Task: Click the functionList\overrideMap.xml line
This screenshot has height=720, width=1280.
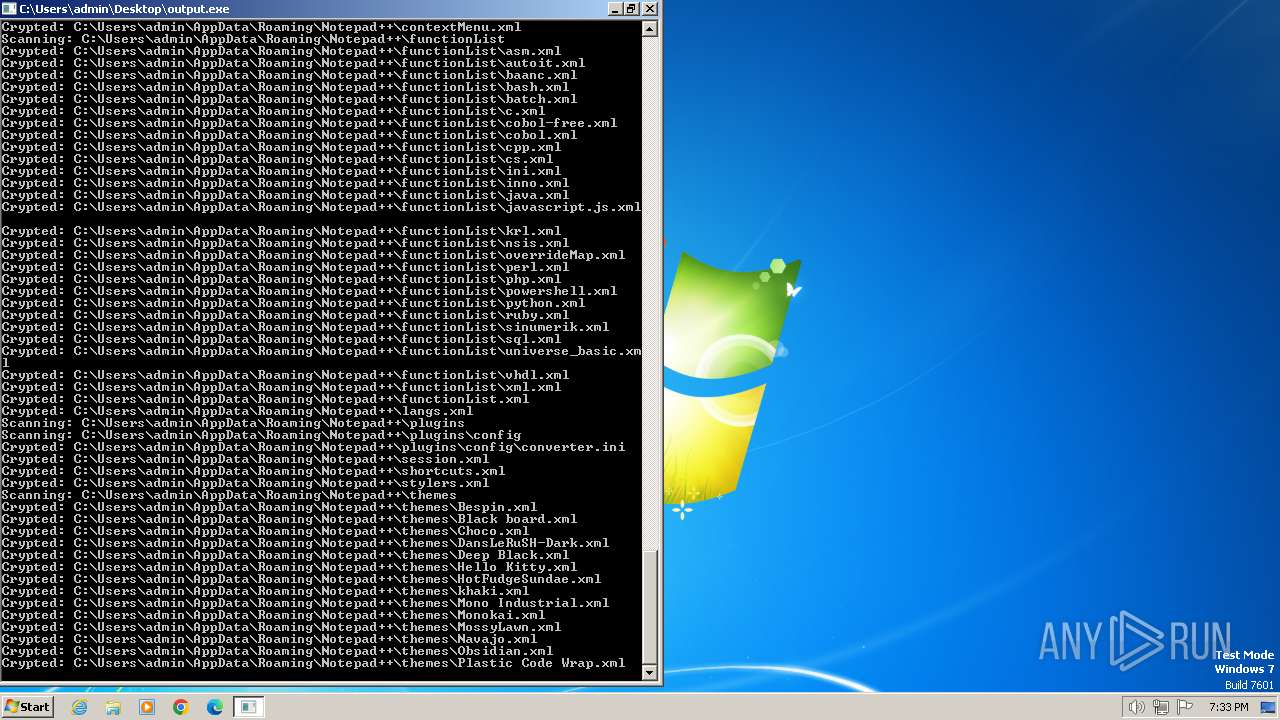Action: [x=313, y=255]
